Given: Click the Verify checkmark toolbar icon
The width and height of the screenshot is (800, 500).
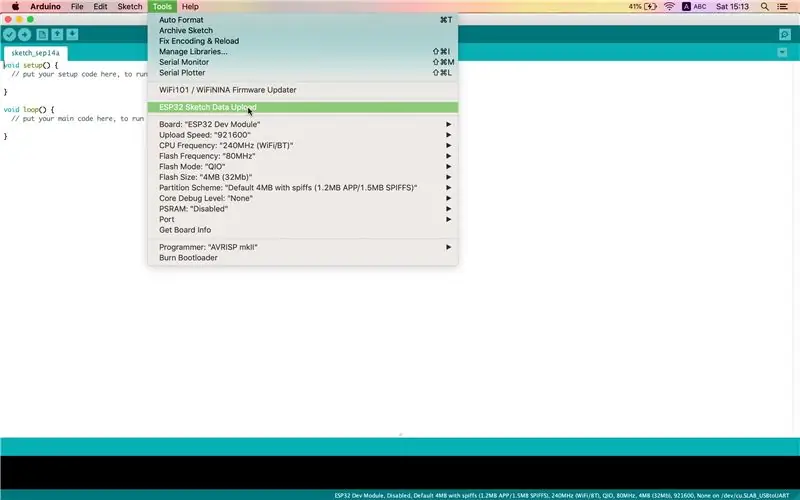Looking at the screenshot, I should point(9,34).
